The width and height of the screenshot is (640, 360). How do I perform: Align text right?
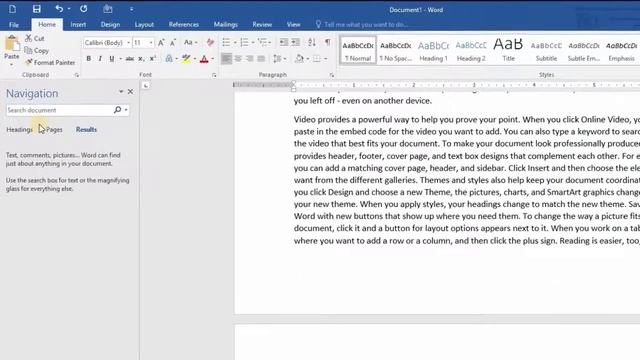tap(250, 59)
